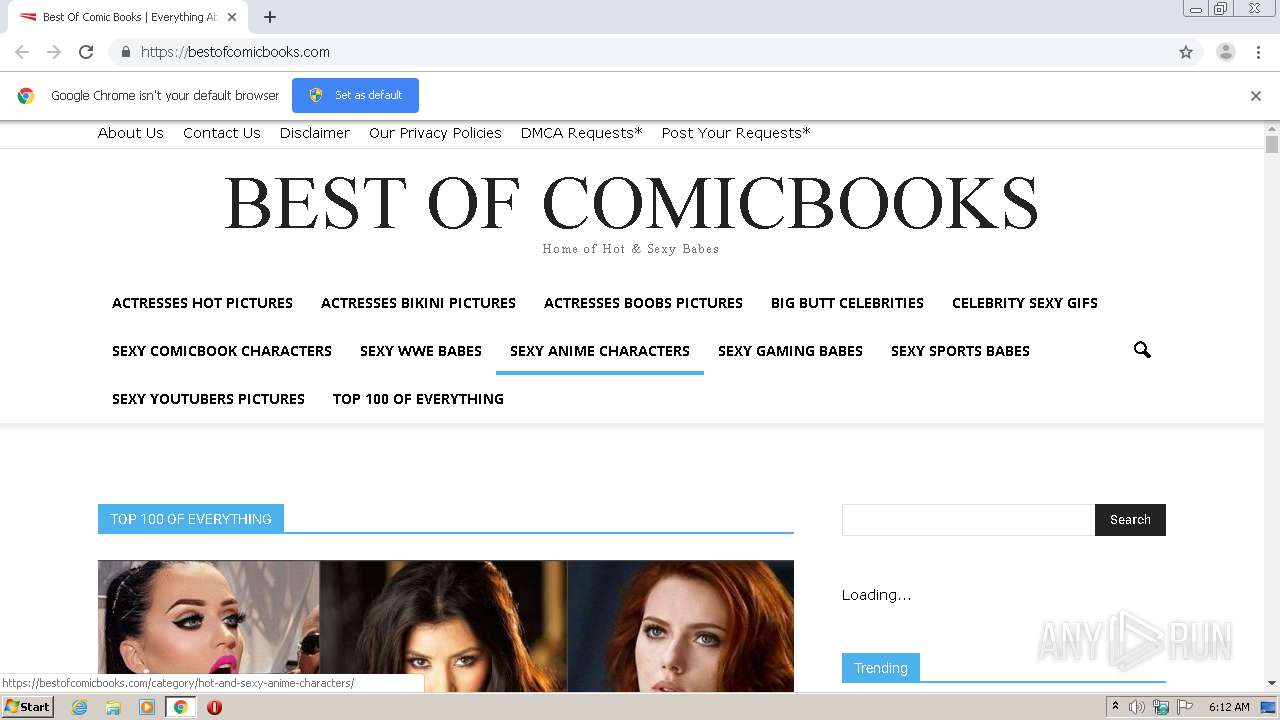Open Our Privacy Policies link

point(435,133)
